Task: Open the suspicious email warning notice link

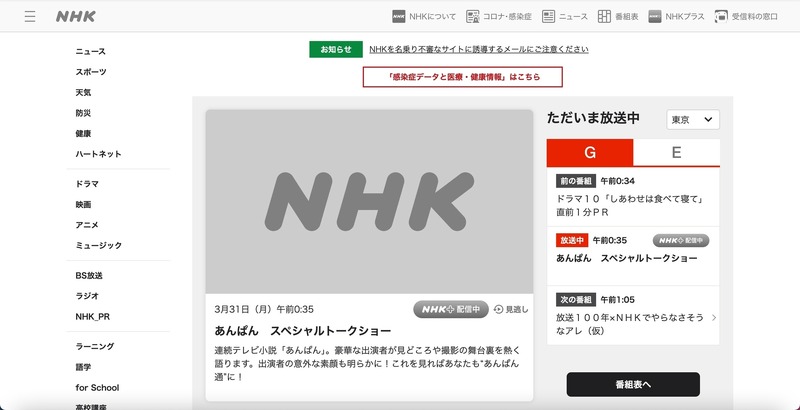Action: pos(478,49)
